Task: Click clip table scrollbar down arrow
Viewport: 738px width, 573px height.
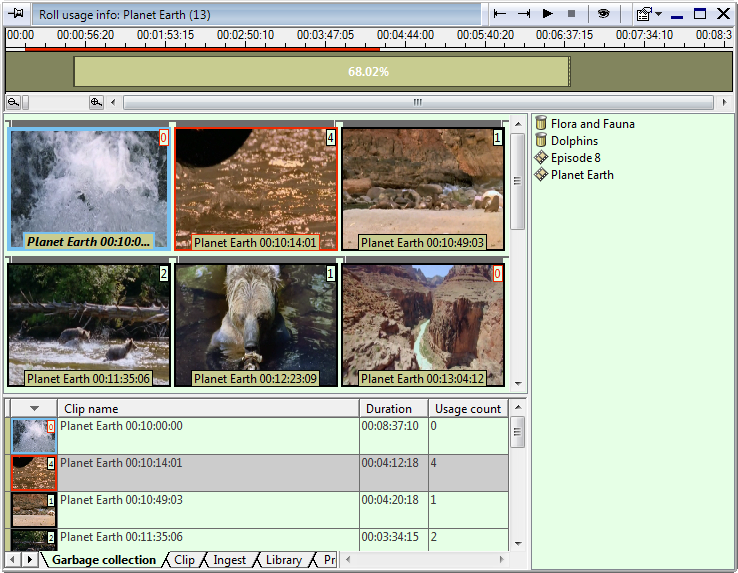Action: (x=518, y=544)
